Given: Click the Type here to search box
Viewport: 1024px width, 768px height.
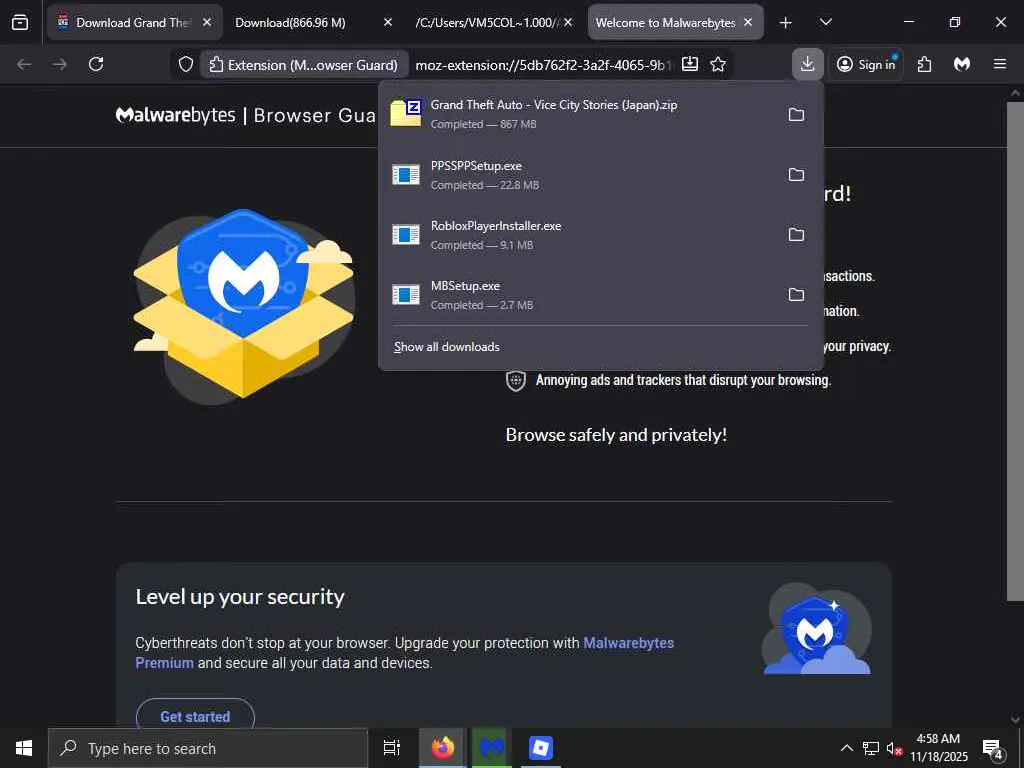Looking at the screenshot, I should click(x=208, y=748).
